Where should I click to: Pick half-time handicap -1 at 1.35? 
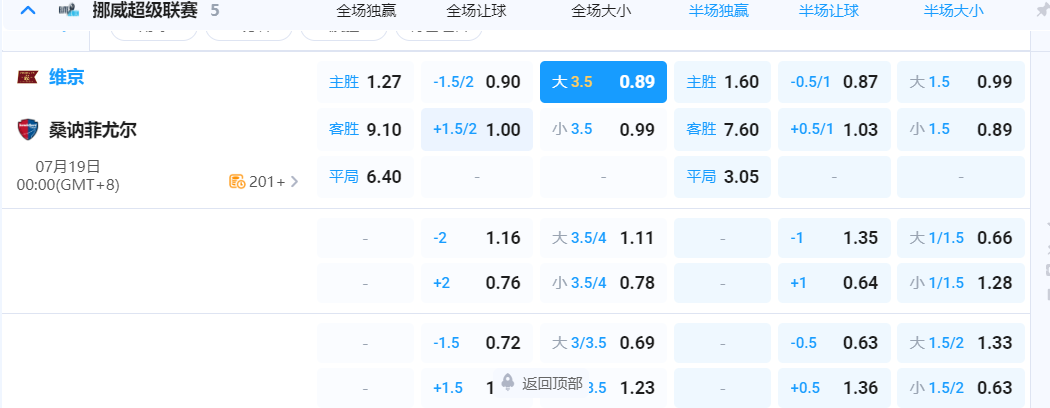pos(834,238)
